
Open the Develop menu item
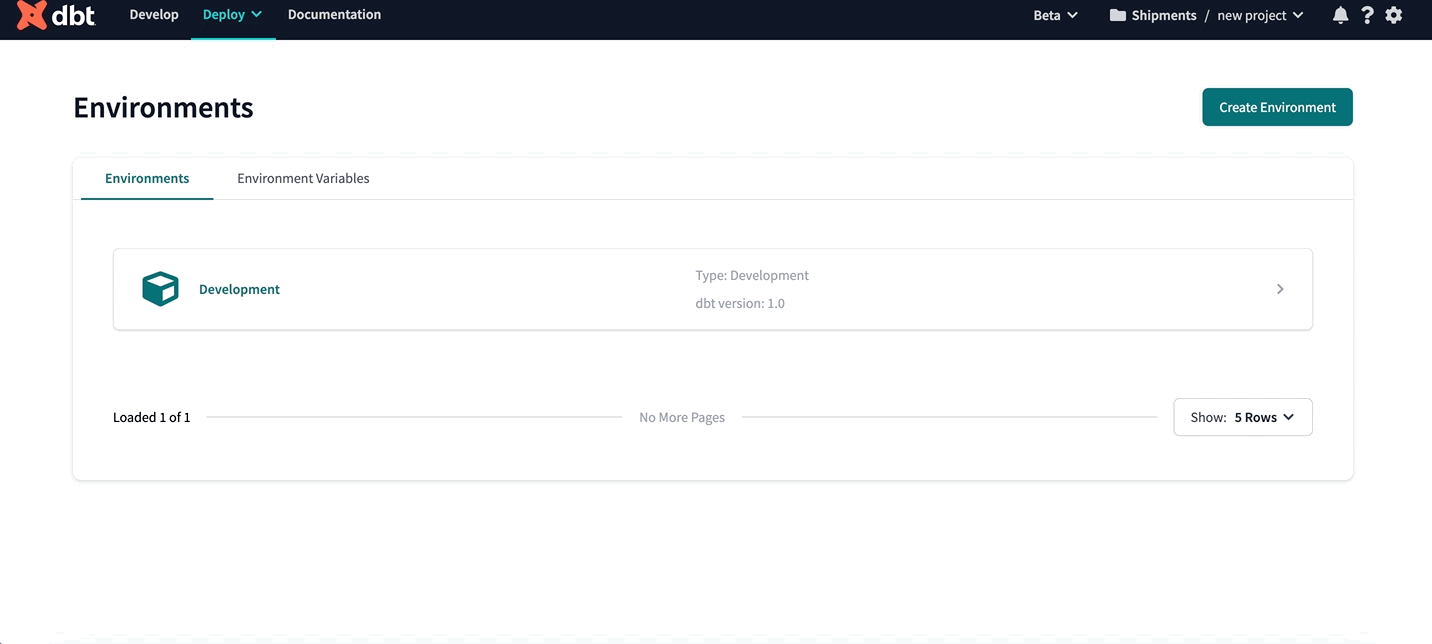point(153,14)
